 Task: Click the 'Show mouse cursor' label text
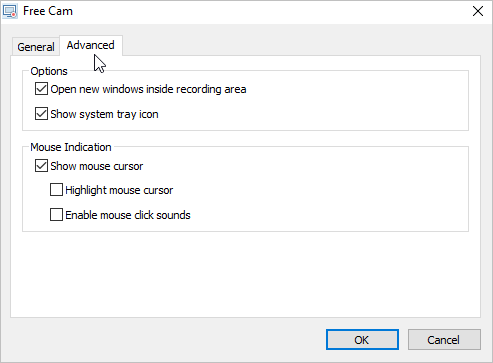coord(97,166)
